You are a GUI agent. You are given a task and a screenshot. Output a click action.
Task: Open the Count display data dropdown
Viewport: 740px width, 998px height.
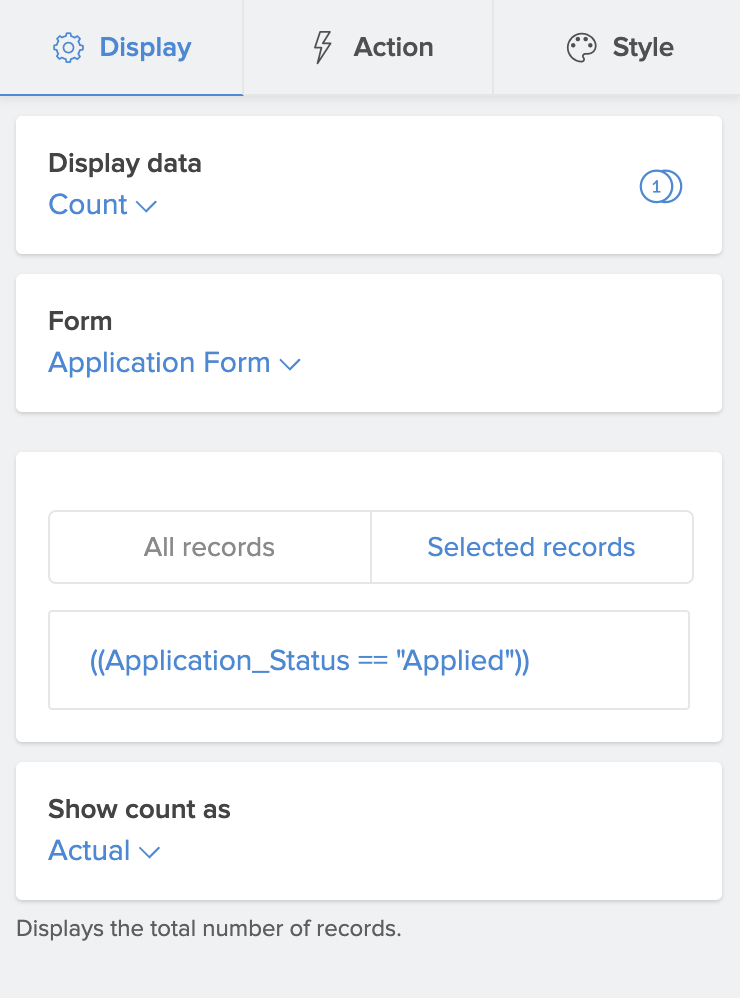[x=89, y=205]
